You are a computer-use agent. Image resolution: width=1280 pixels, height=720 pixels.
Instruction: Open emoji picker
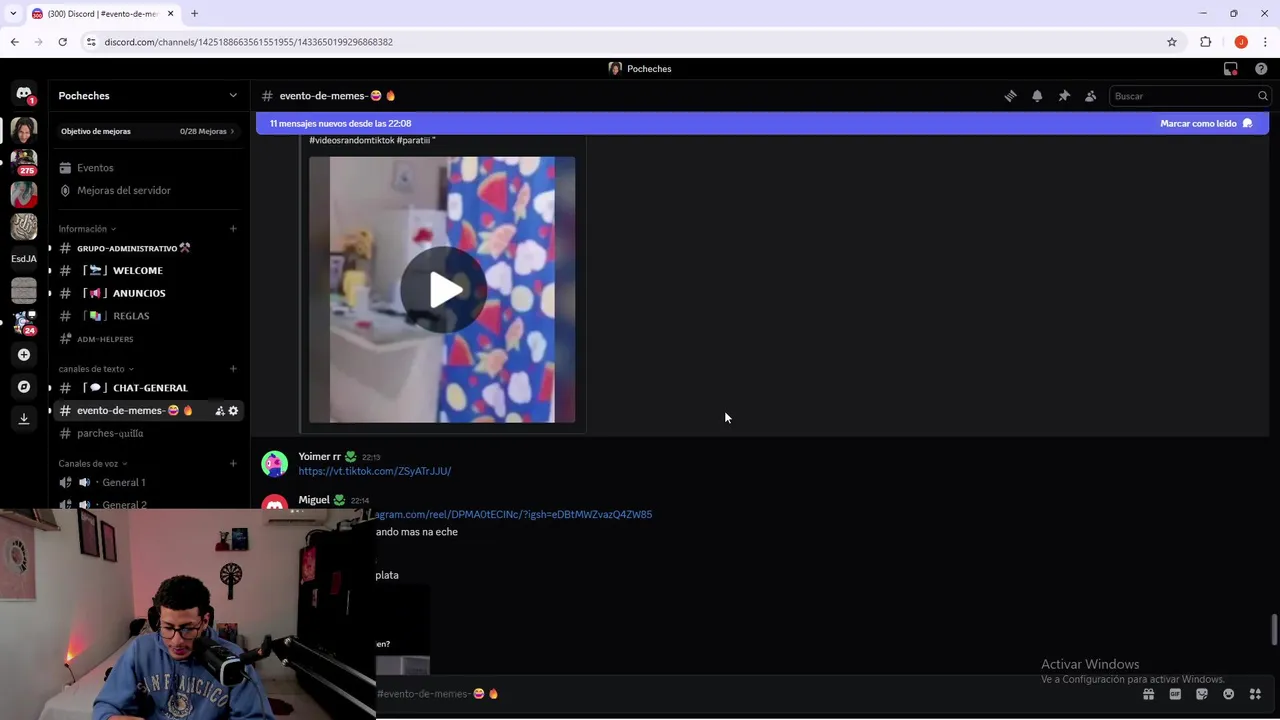1228,694
